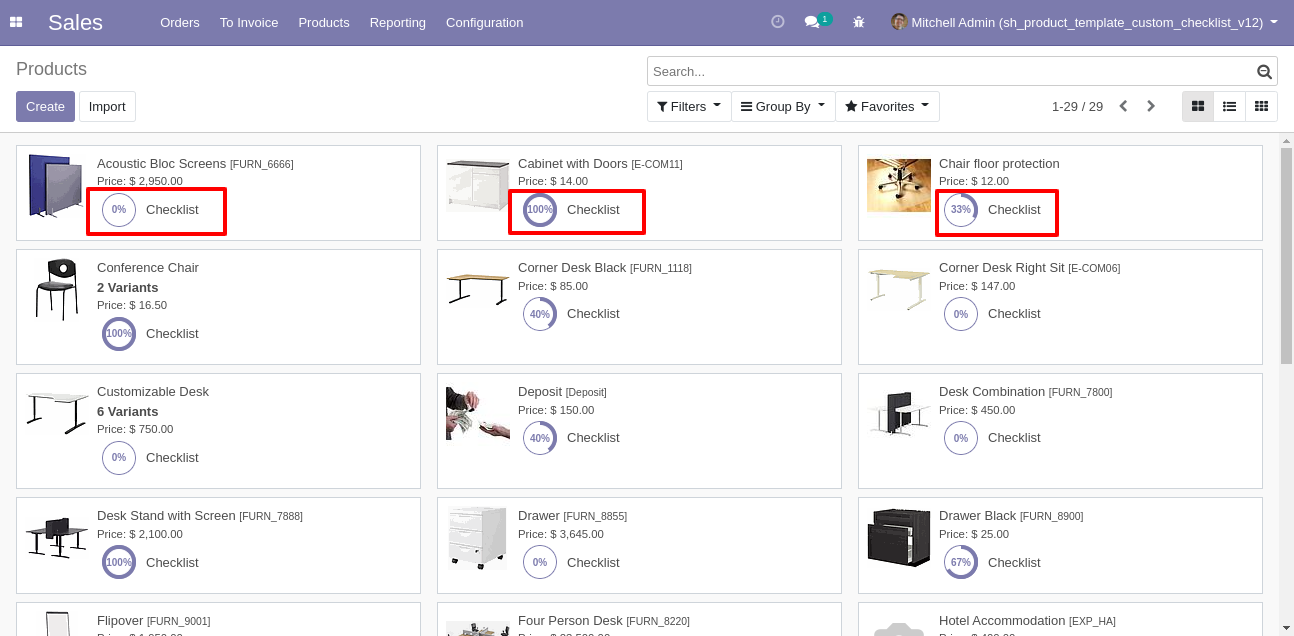The height and width of the screenshot is (636, 1294).
Task: Click '6 Variants' on Customizable Desk
Action: pos(128,412)
